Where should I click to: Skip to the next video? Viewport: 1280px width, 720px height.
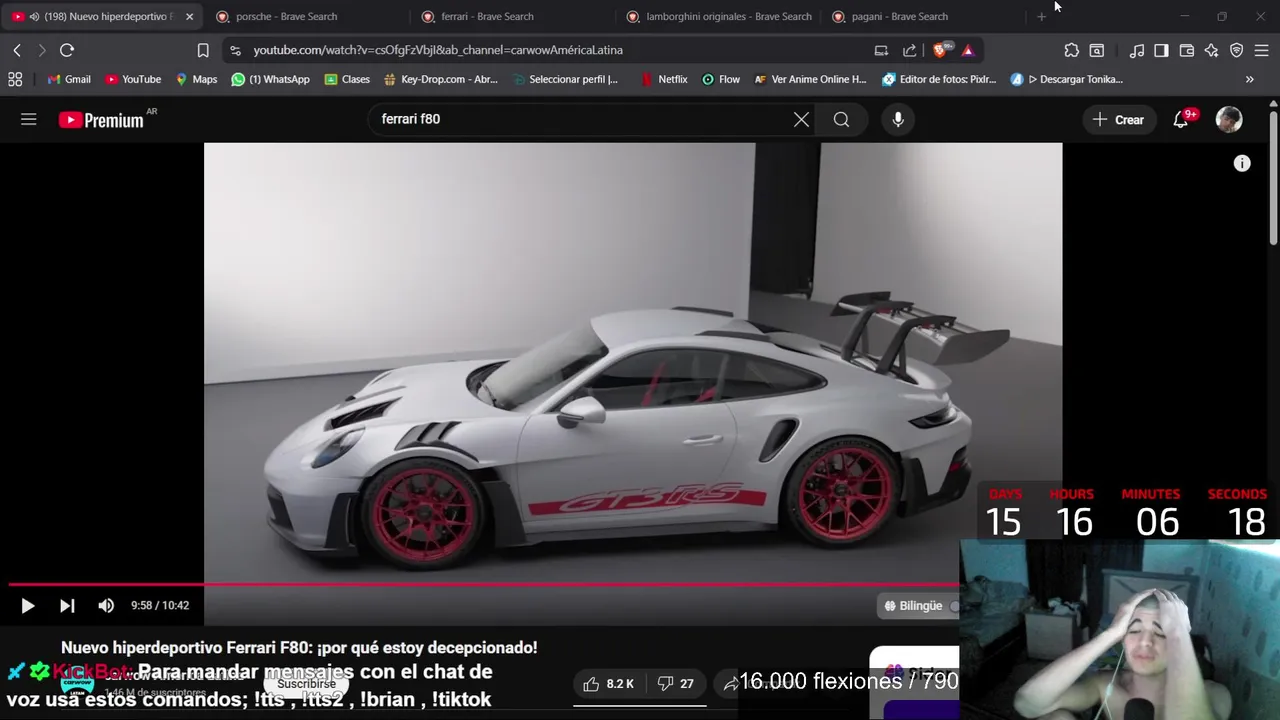coord(67,605)
